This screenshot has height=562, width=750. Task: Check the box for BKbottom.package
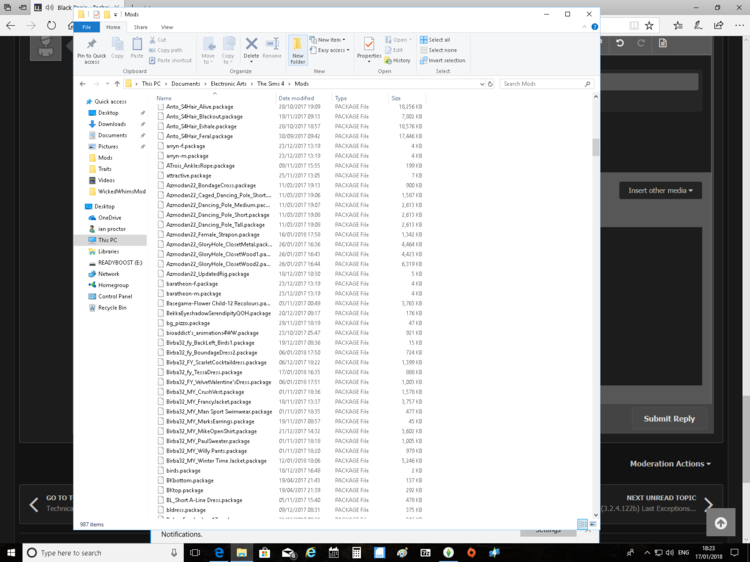161,480
